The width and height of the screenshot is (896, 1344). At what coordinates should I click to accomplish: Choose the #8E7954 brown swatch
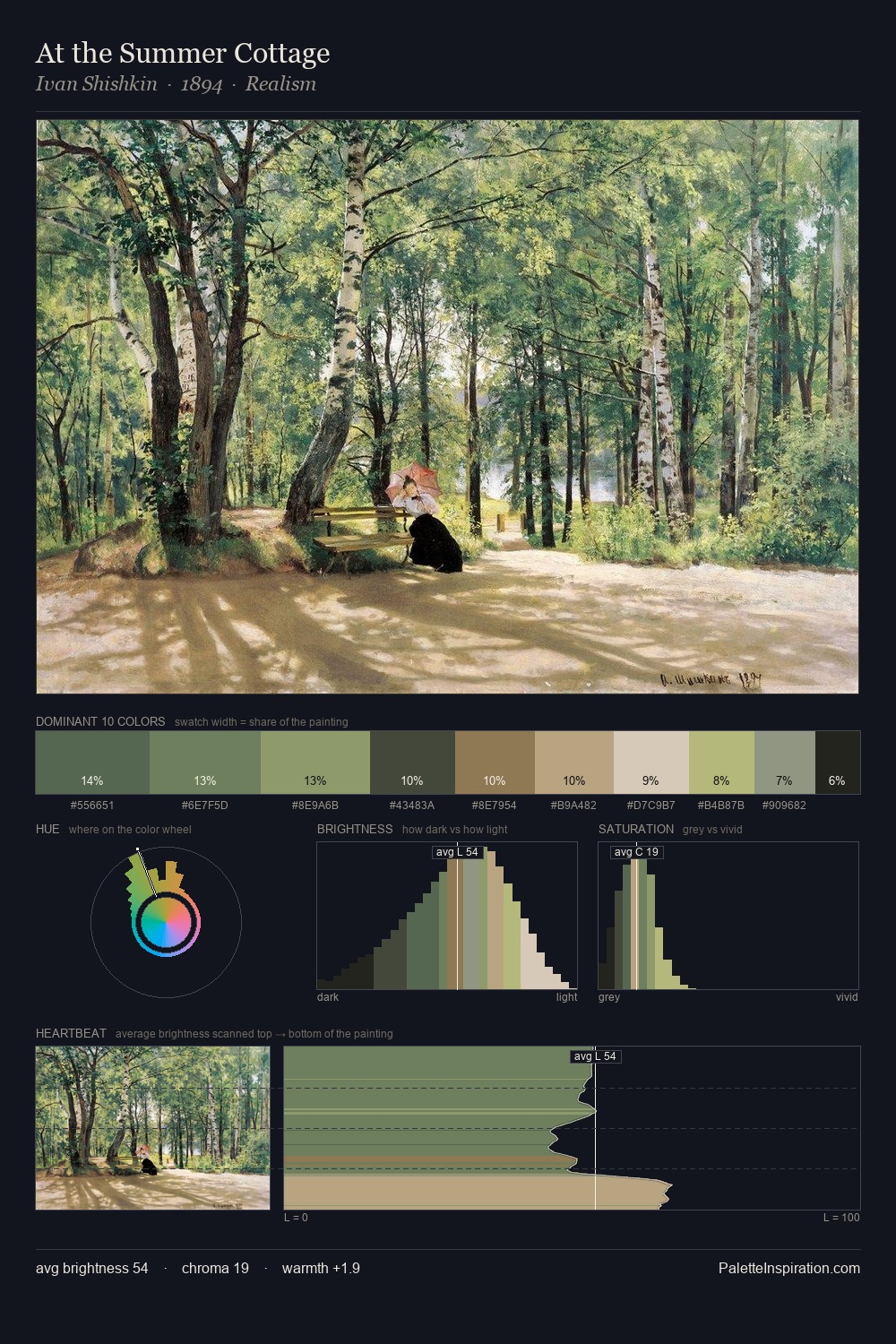(495, 762)
